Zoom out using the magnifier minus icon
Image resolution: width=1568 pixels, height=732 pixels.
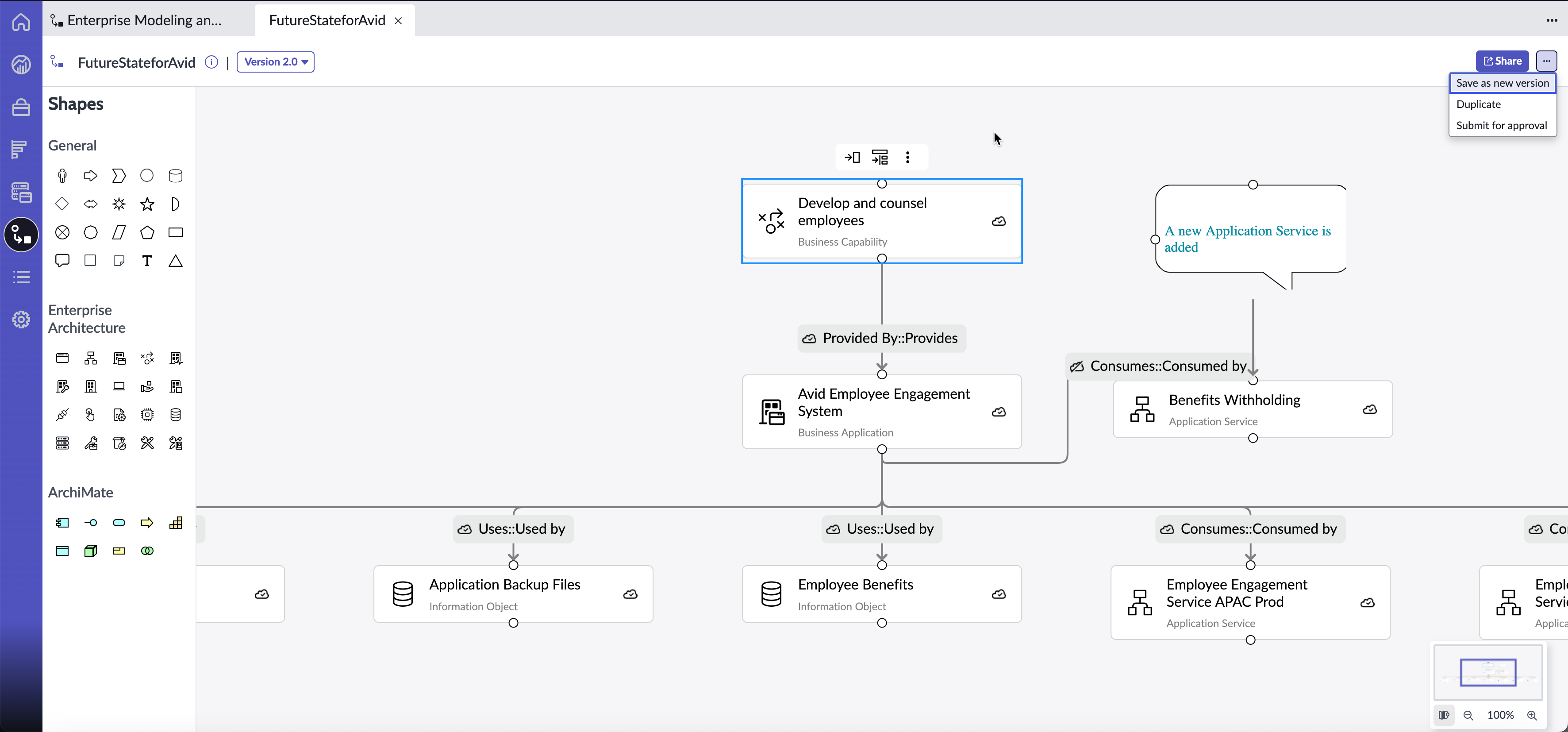coord(1468,716)
